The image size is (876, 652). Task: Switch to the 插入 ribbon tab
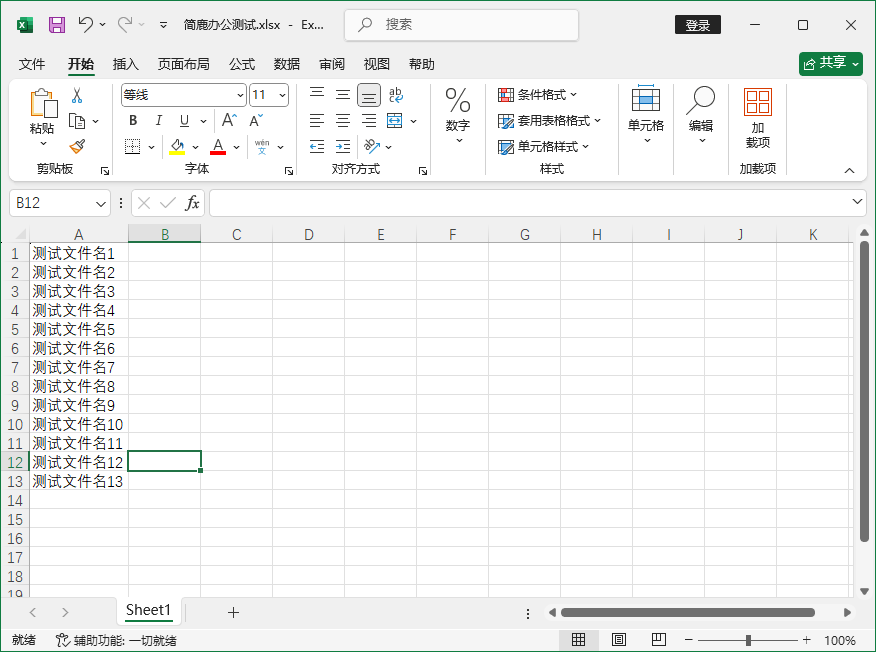pos(125,64)
